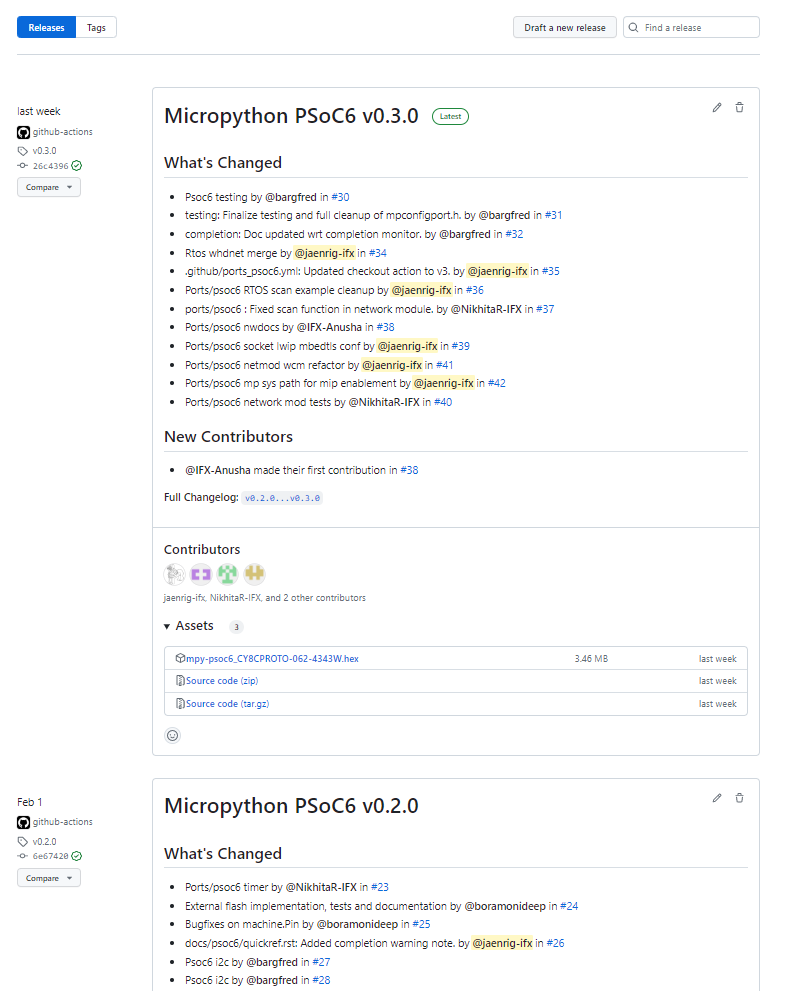Open the Compare dropdown for v0.2.0

coord(49,878)
